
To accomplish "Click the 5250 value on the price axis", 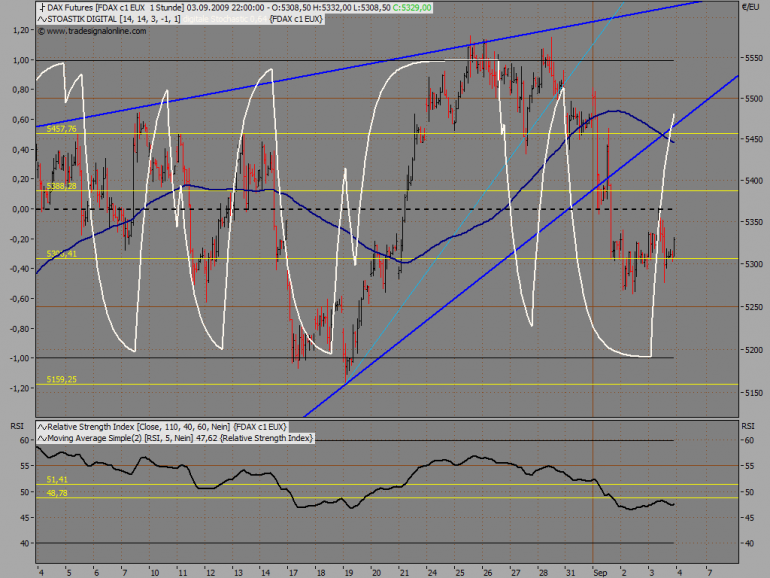I will pos(754,307).
